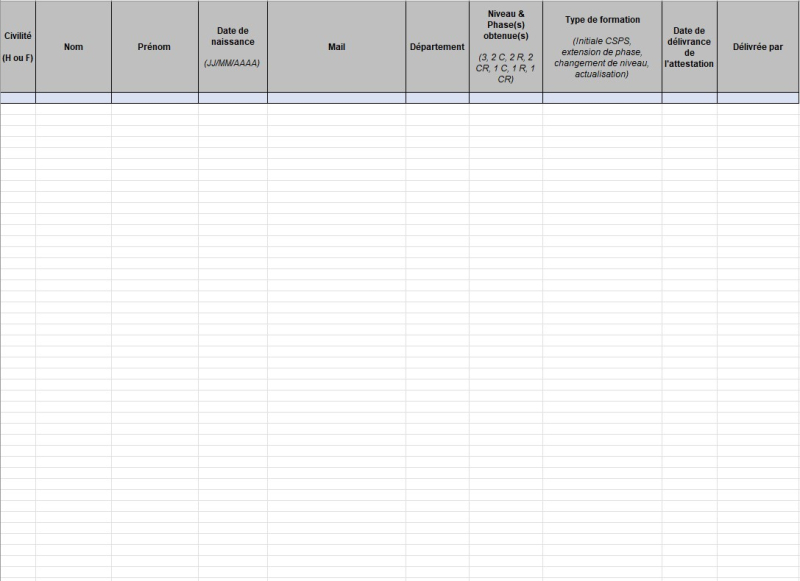This screenshot has height=581, width=800.
Task: Select first blue cell under Date de délivrance
Action: (x=689, y=98)
